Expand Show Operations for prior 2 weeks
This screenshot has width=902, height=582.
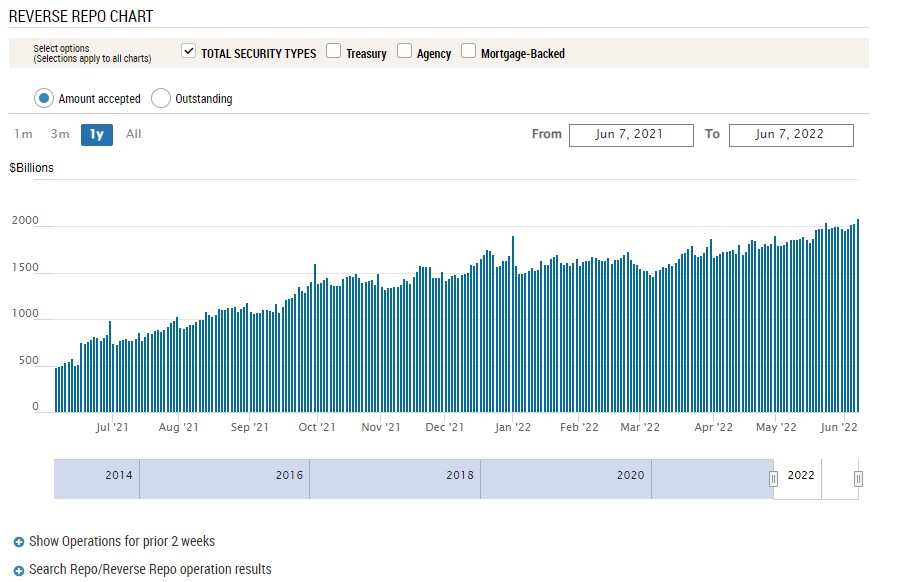(x=122, y=542)
